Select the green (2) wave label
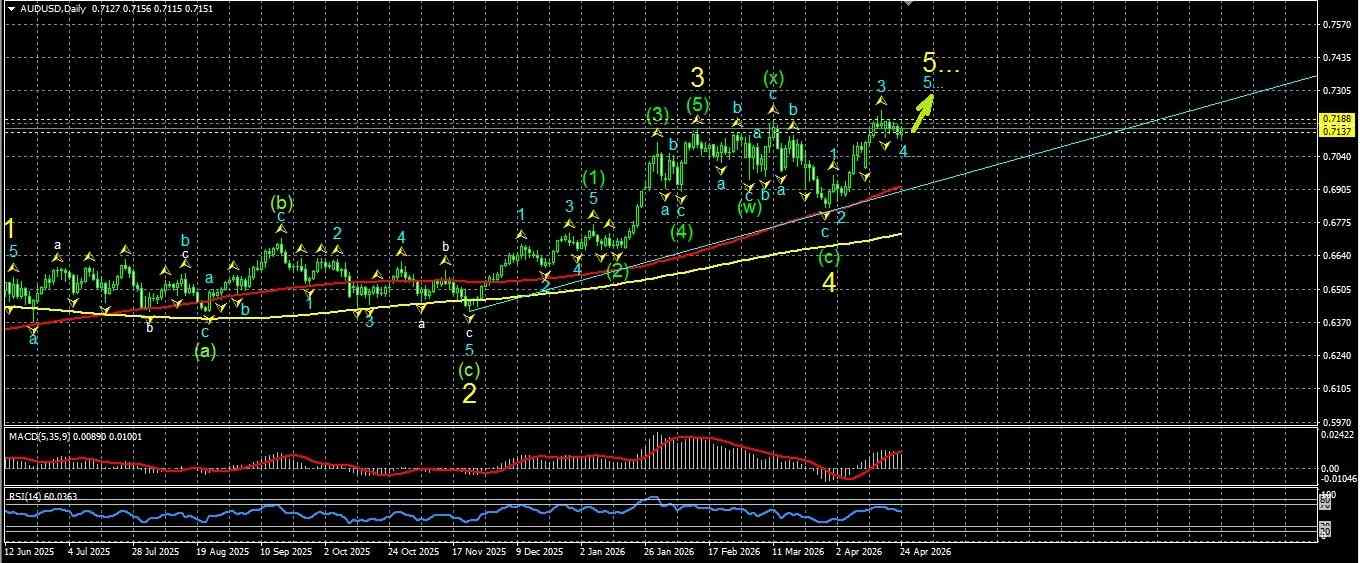The width and height of the screenshot is (1360, 563). click(x=618, y=270)
